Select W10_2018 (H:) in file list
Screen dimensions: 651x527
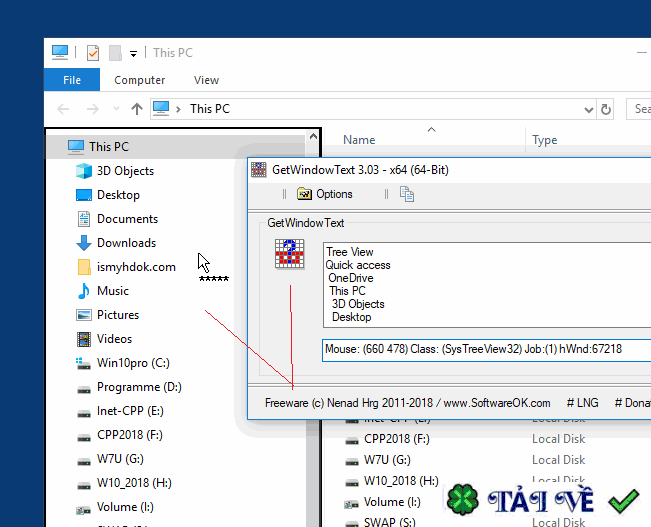pos(401,481)
